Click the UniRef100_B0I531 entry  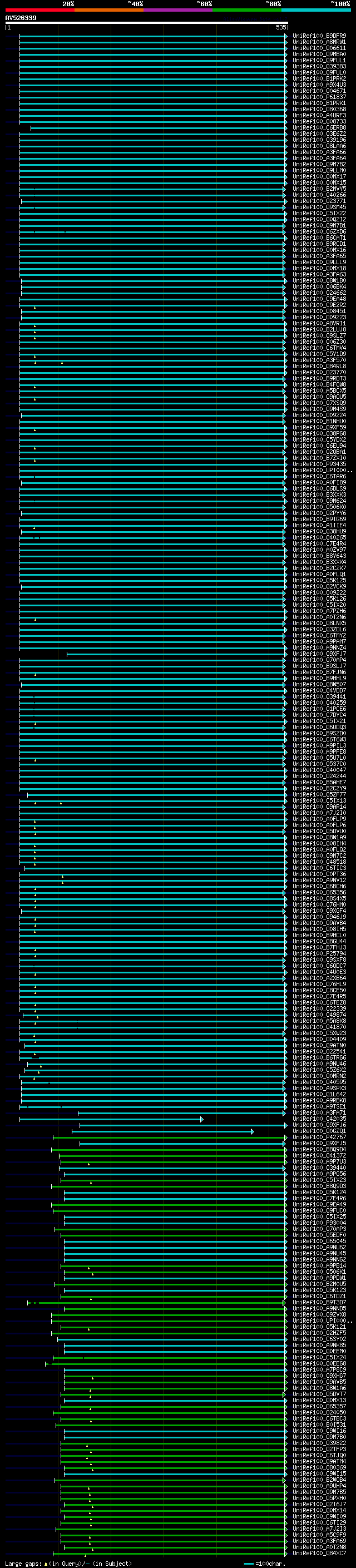point(319,1425)
